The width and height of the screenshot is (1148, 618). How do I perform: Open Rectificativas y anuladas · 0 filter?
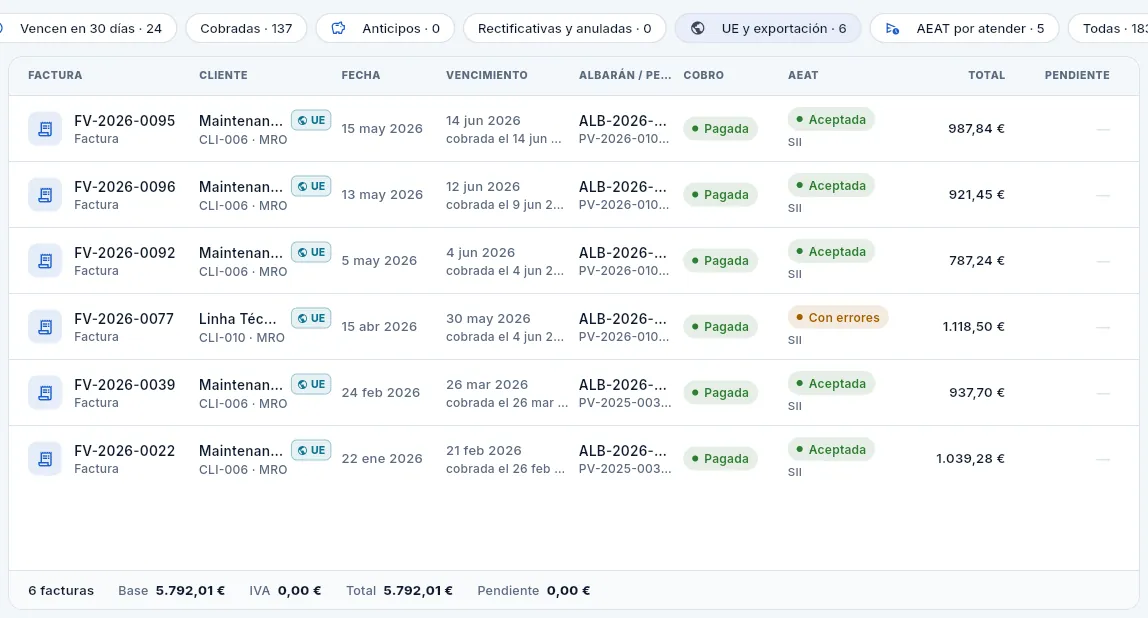point(564,29)
